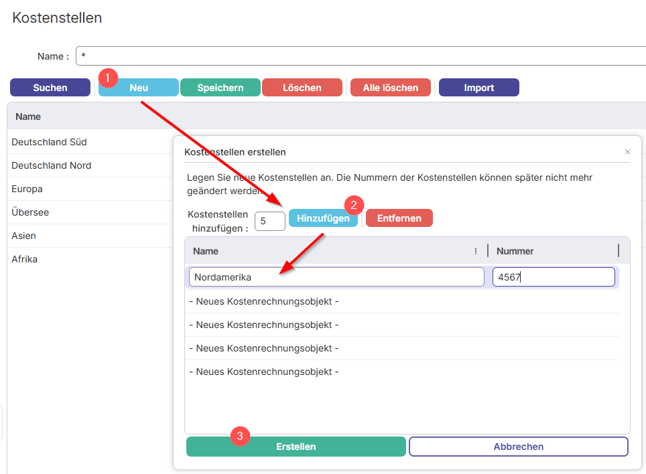Open the Name column options menu icon
Viewport: 646px width, 474px height.
475,251
